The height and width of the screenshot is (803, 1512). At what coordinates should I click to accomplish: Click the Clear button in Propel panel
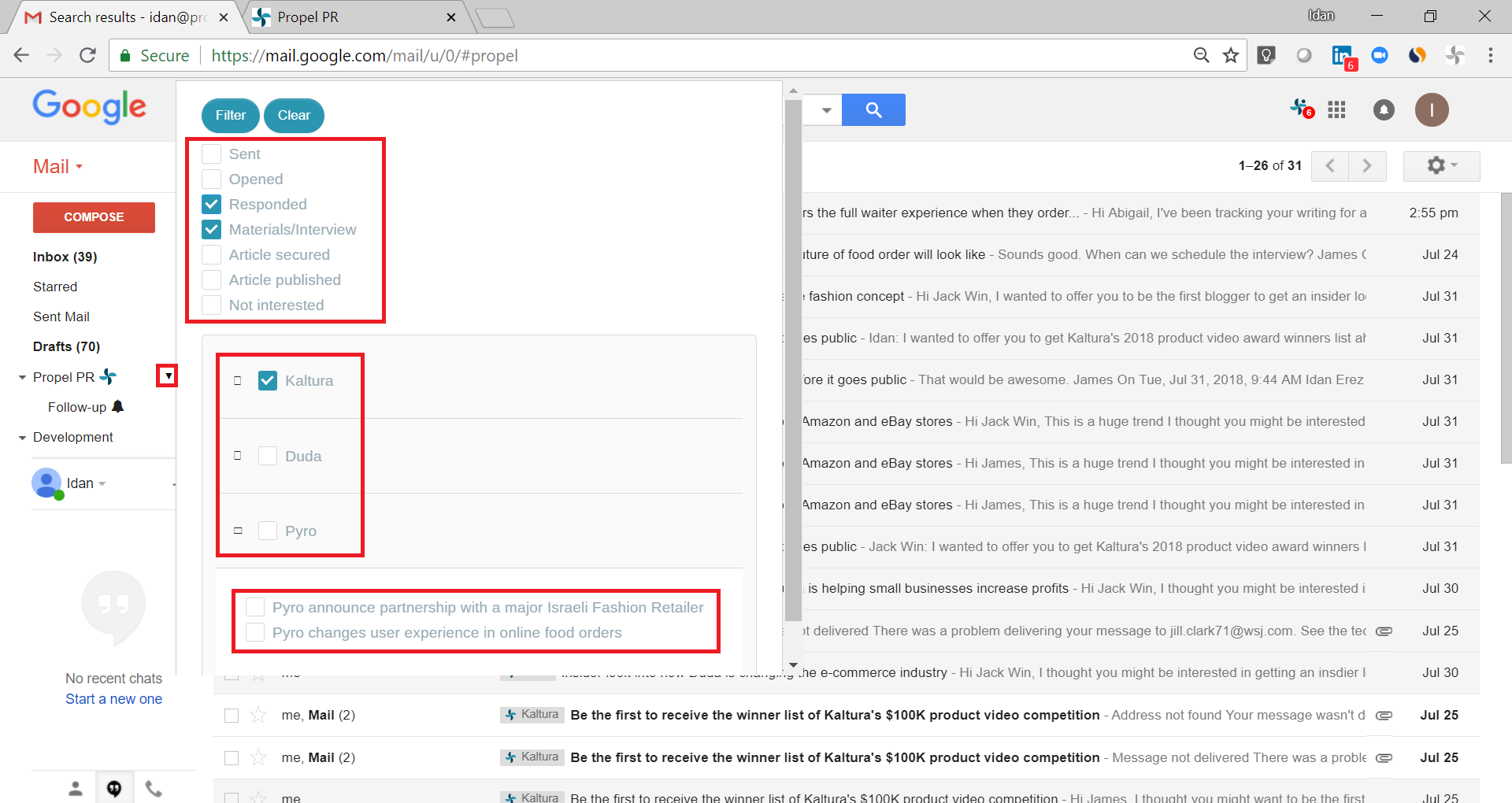(x=294, y=116)
